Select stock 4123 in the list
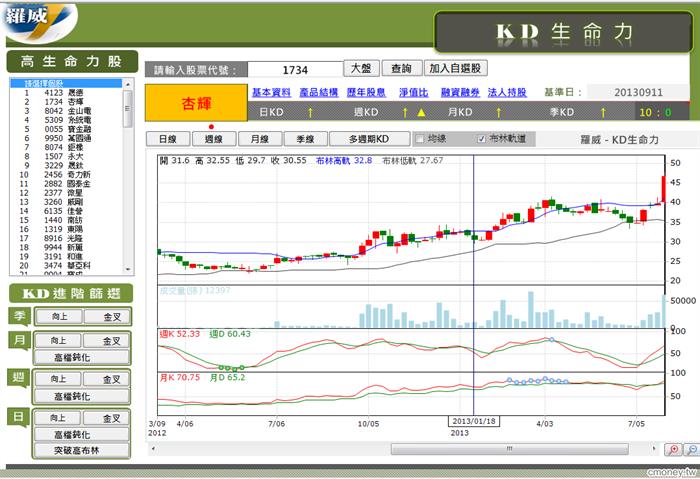This screenshot has height=479, width=700. coord(66,92)
